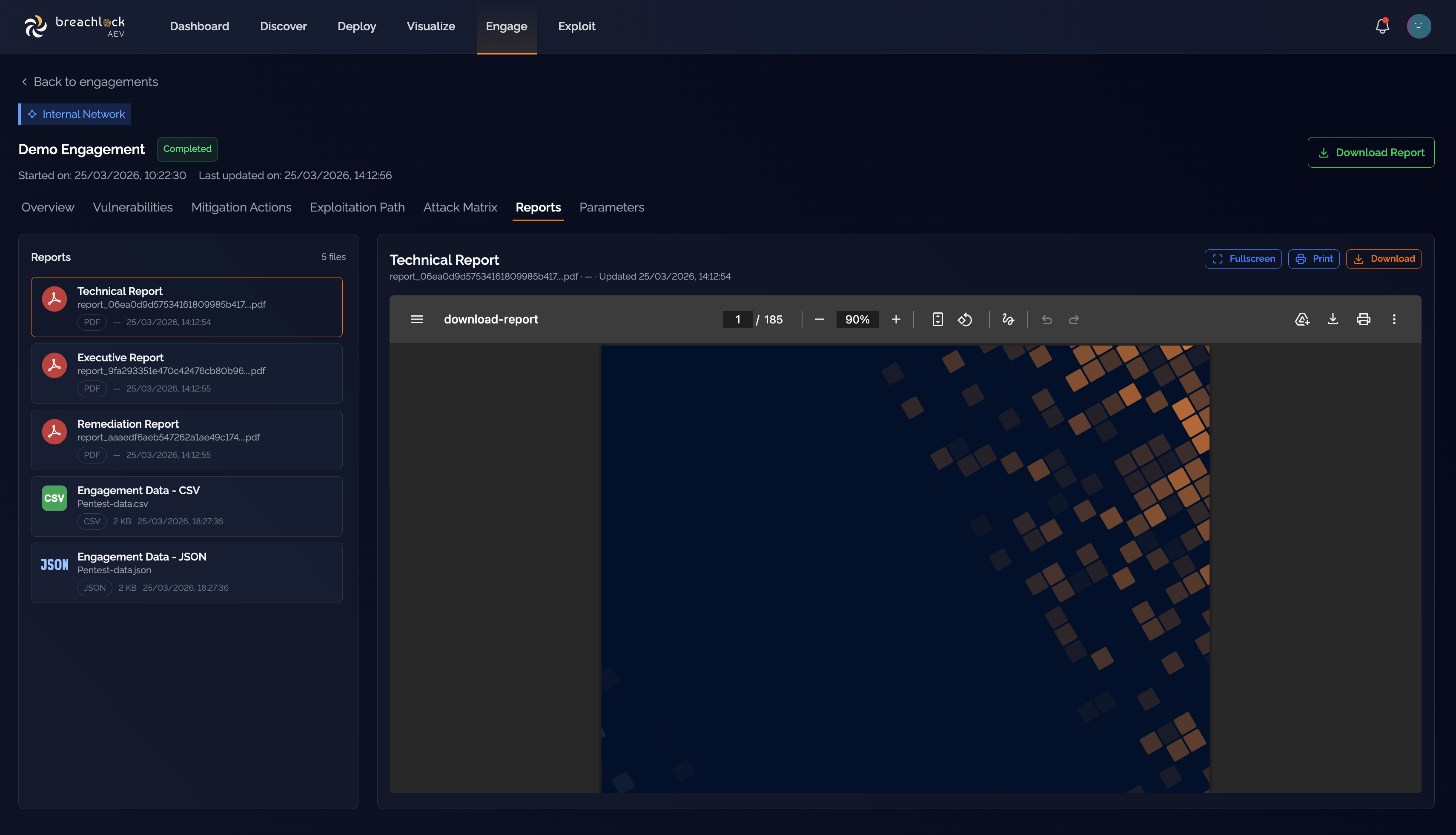Zoom in with the plus icon
The image size is (1456, 835).
click(x=895, y=320)
